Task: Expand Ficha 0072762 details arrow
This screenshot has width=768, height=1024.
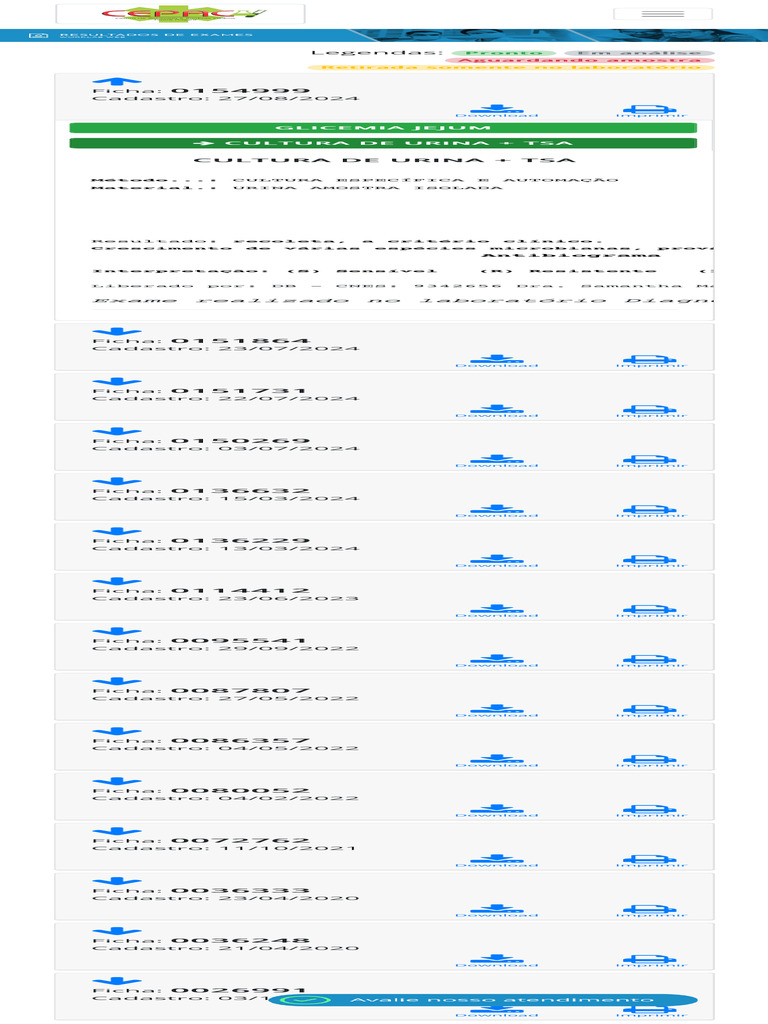Action: [x=116, y=832]
